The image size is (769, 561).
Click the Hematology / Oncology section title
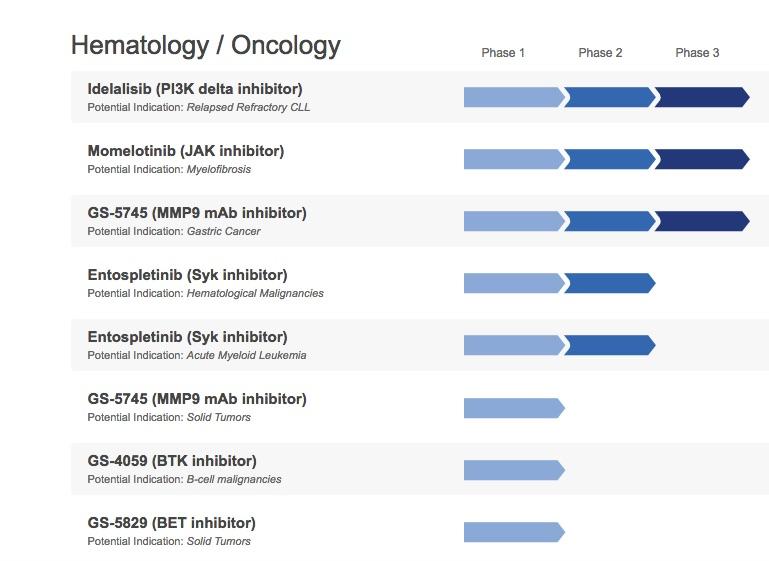[206, 45]
